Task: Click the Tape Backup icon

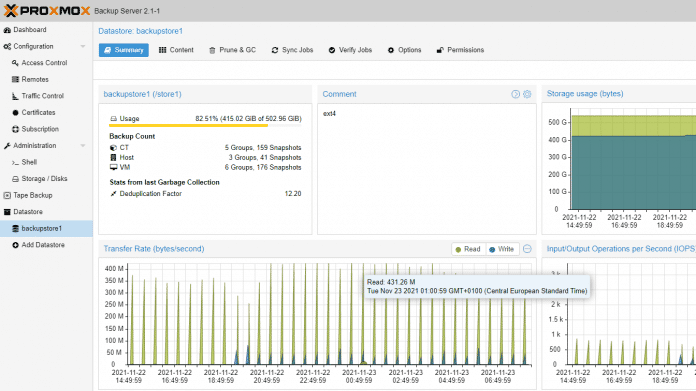Action: 7,195
